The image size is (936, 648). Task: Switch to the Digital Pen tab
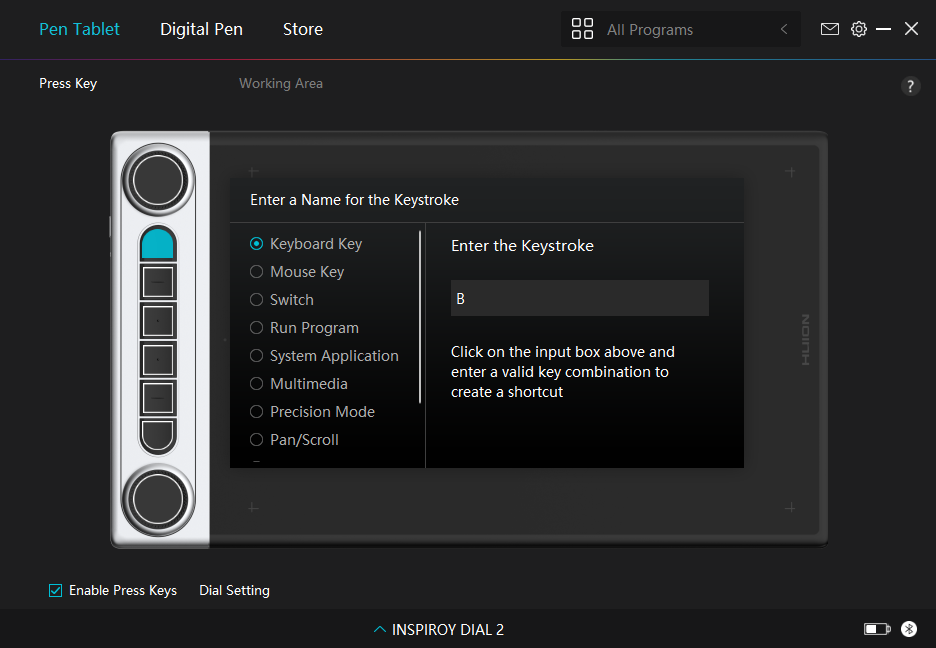click(x=201, y=29)
